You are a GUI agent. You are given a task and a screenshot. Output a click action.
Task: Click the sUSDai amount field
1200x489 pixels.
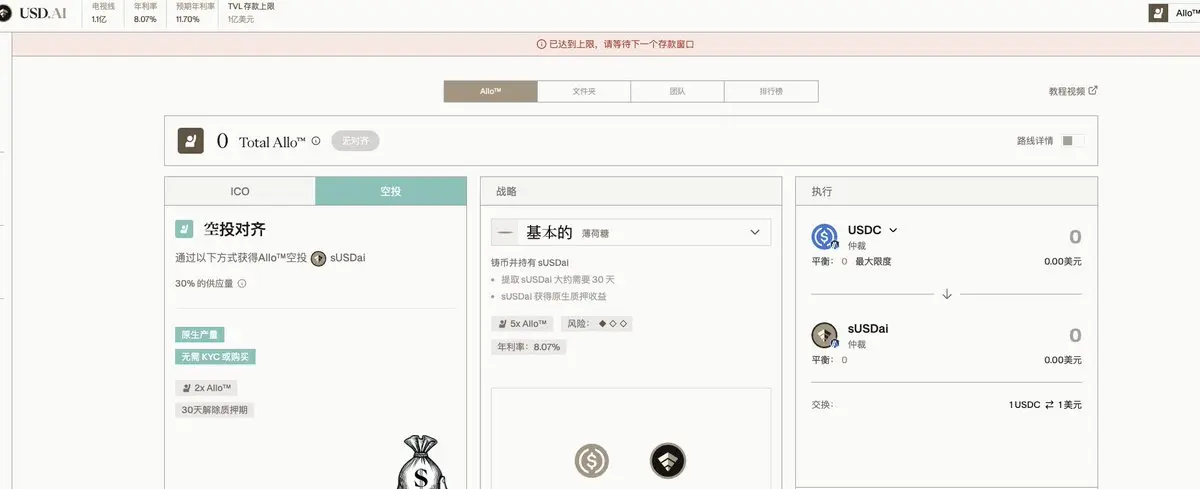[1076, 335]
